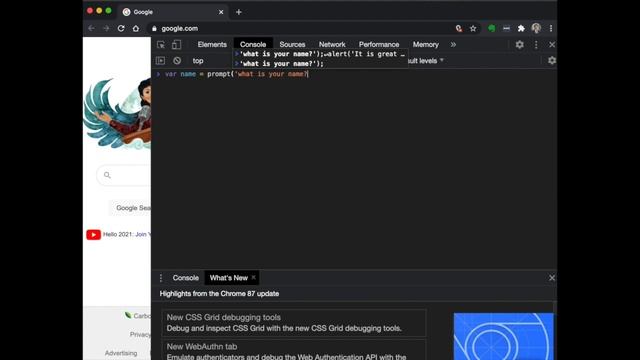Pick second suggestion 'what is your name?');
640x360 pixels.
[x=320, y=64]
